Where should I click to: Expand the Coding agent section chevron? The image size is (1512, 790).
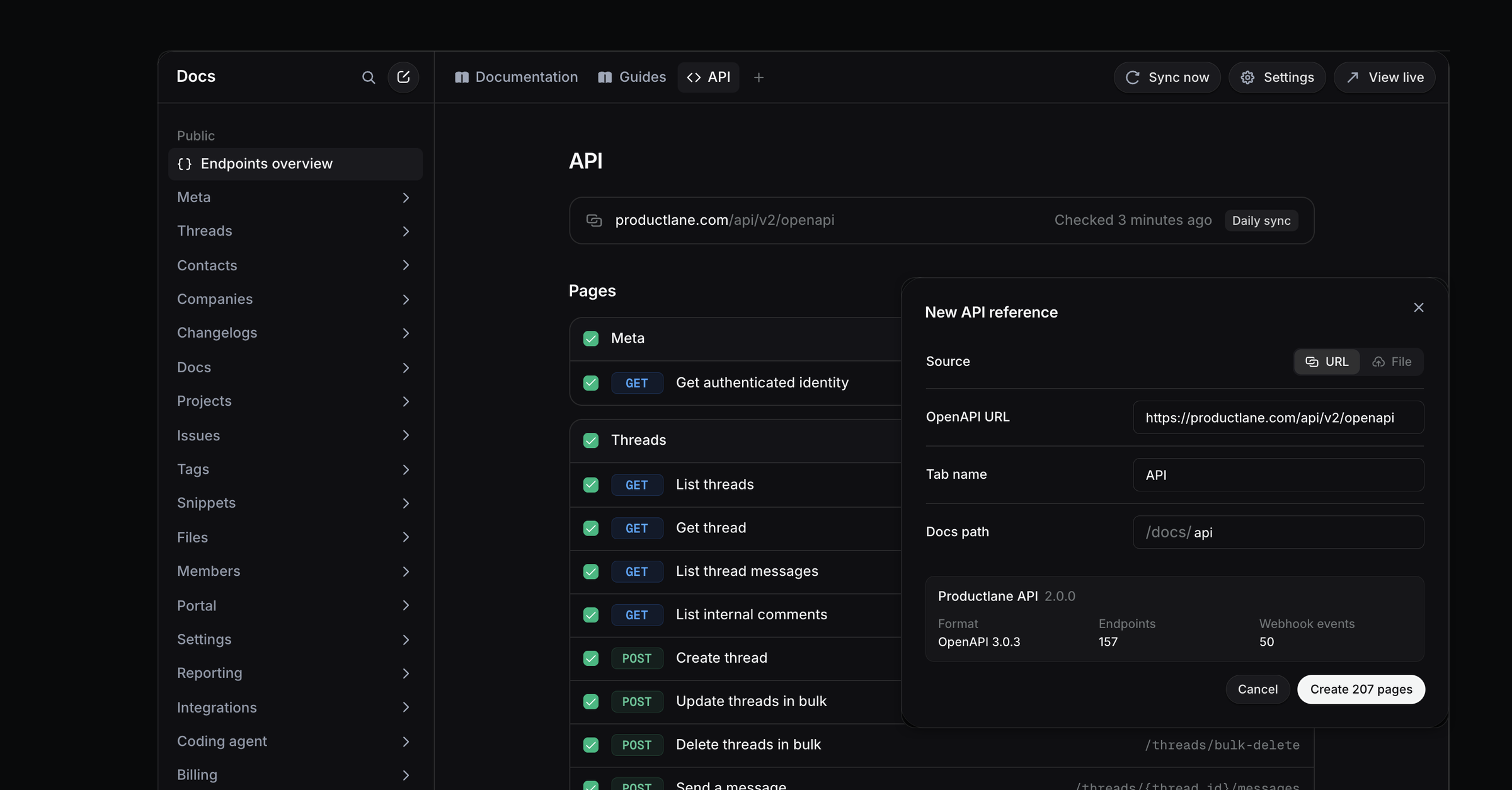[x=406, y=741]
